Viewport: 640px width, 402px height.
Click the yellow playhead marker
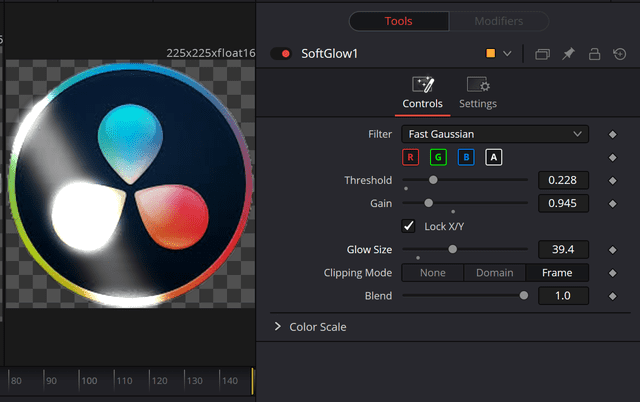pos(252,381)
